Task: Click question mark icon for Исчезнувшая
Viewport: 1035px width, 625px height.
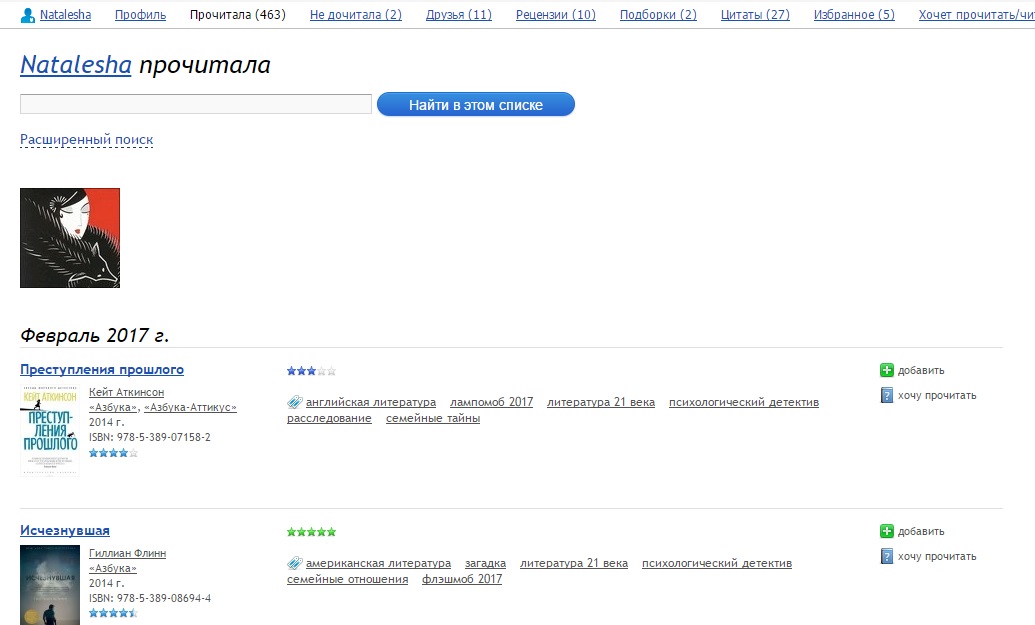Action: (x=886, y=556)
